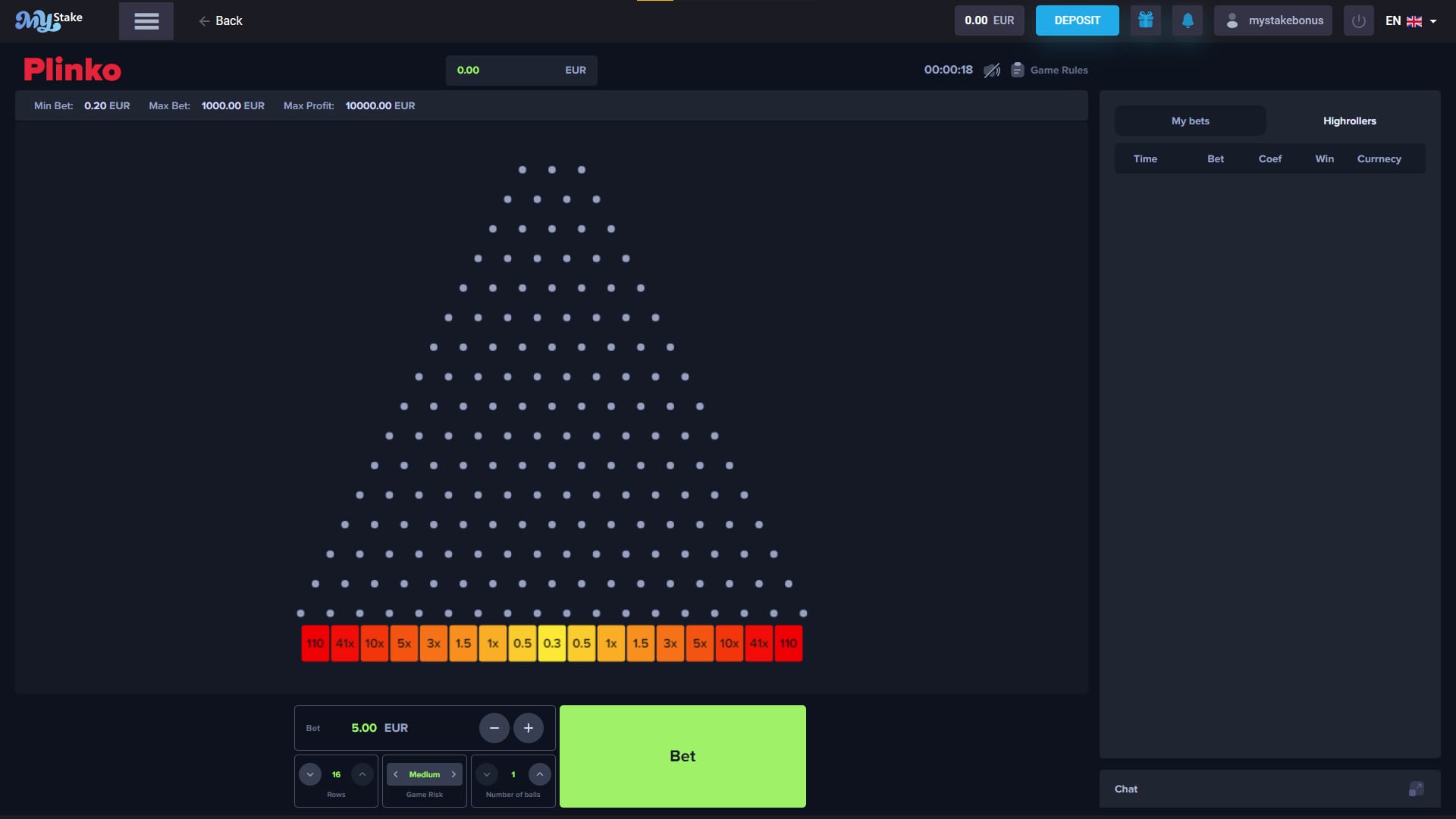Select next Game Risk level
Image resolution: width=1456 pixels, height=819 pixels.
click(x=453, y=774)
